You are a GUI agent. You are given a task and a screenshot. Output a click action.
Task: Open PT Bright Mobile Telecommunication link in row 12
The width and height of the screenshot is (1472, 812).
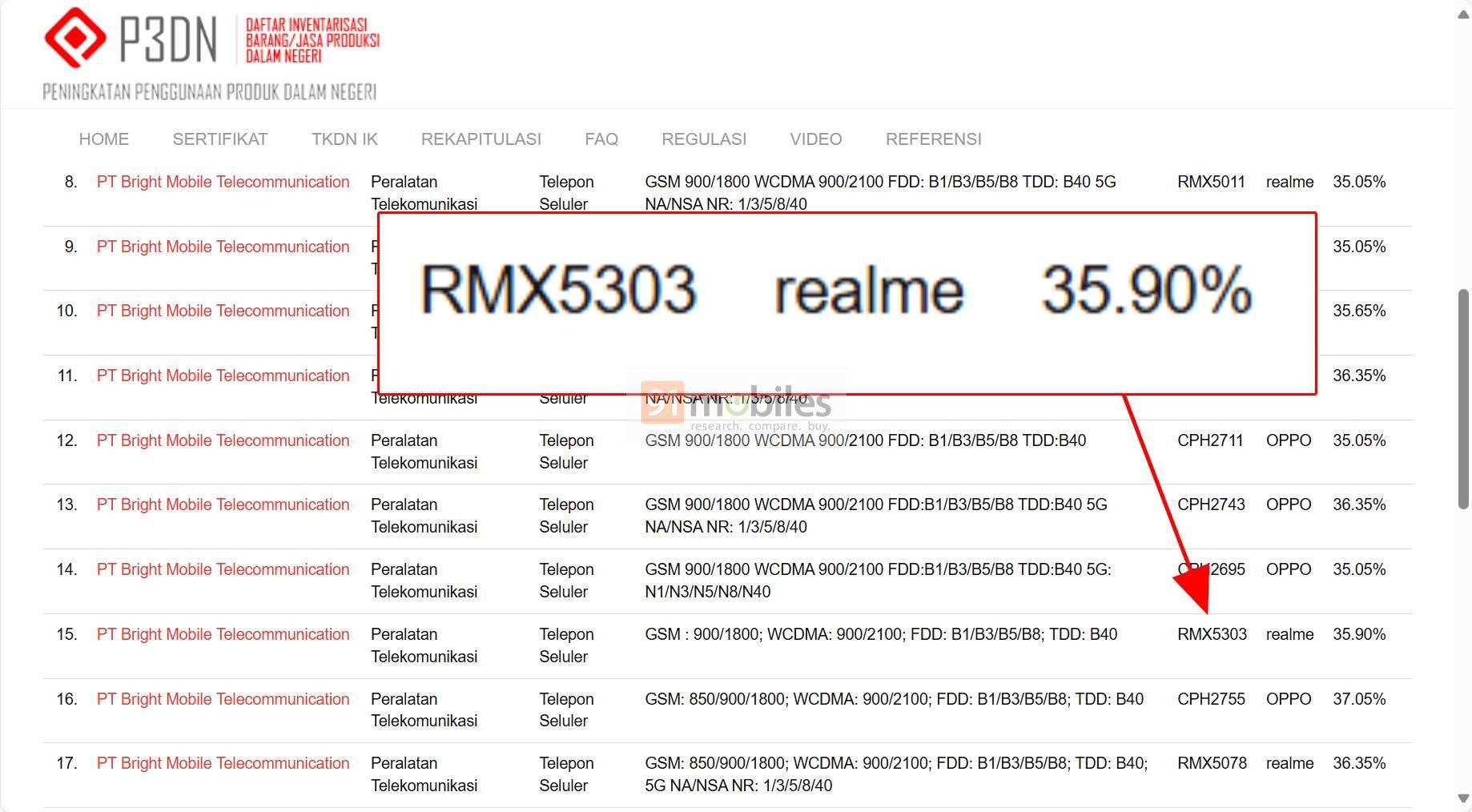(x=223, y=440)
